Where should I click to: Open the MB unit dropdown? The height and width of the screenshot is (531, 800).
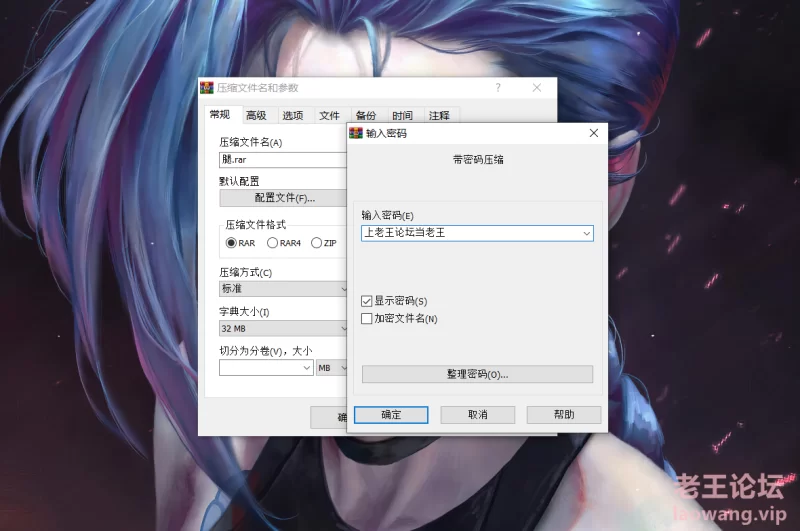pos(332,368)
